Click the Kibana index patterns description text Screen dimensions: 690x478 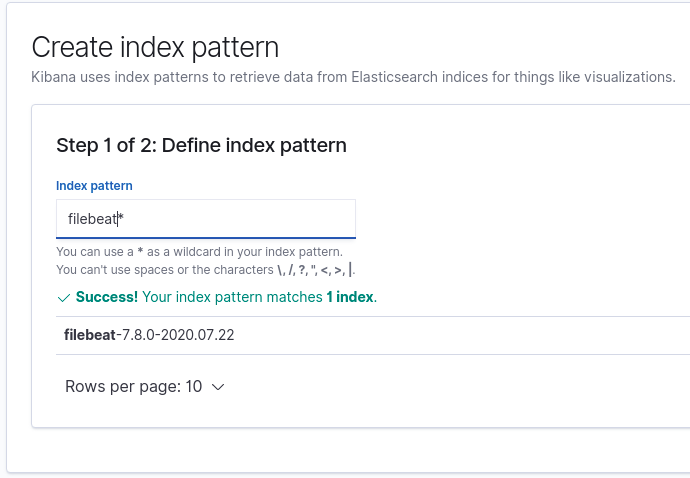point(353,77)
